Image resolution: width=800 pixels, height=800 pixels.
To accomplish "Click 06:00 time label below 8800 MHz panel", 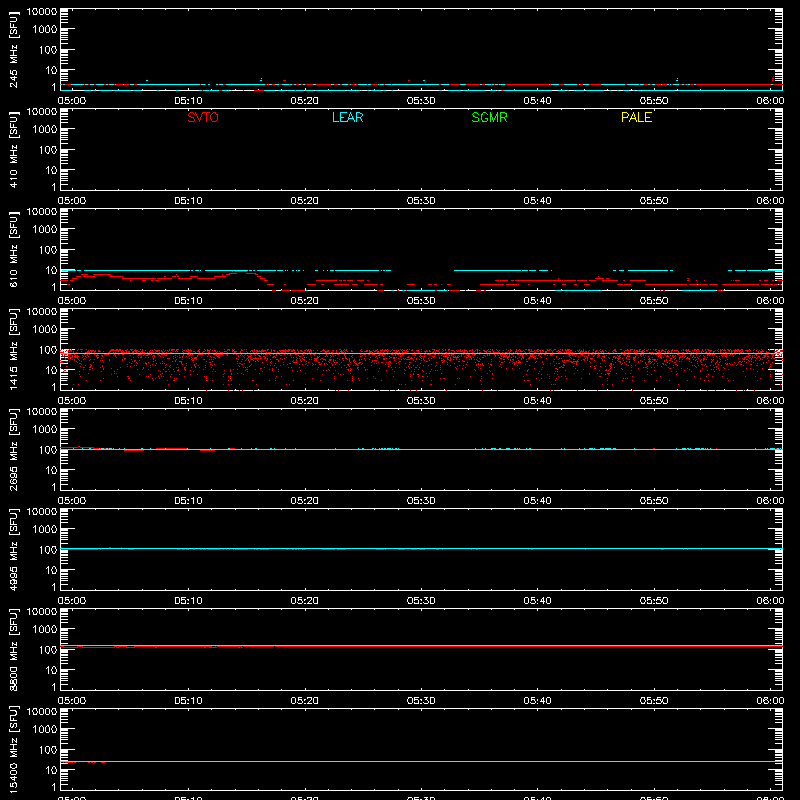I will [x=770, y=701].
